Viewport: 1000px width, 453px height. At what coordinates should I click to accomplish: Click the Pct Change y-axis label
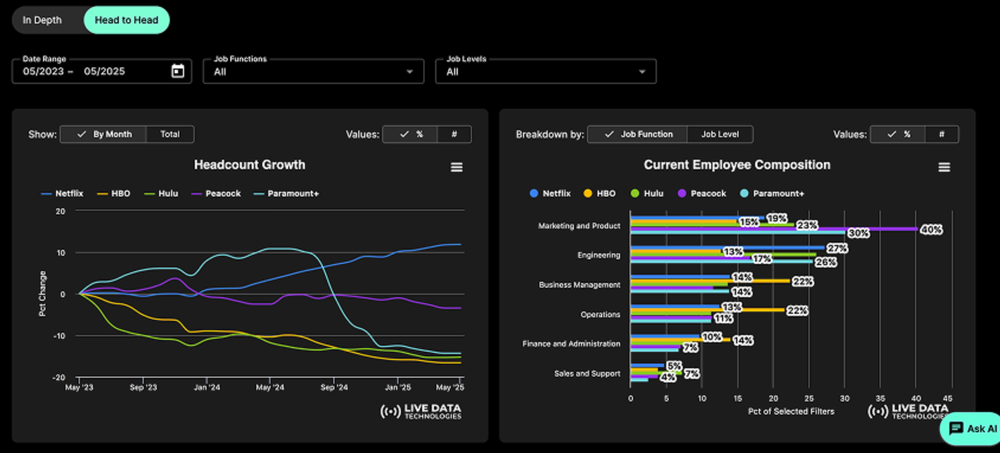click(42, 294)
